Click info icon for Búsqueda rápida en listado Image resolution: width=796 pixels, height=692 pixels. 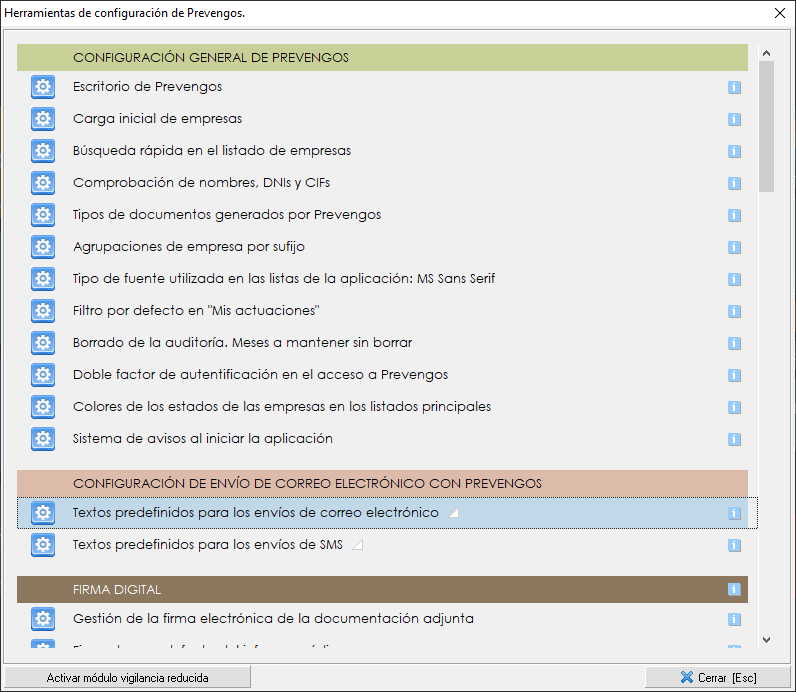click(x=734, y=152)
